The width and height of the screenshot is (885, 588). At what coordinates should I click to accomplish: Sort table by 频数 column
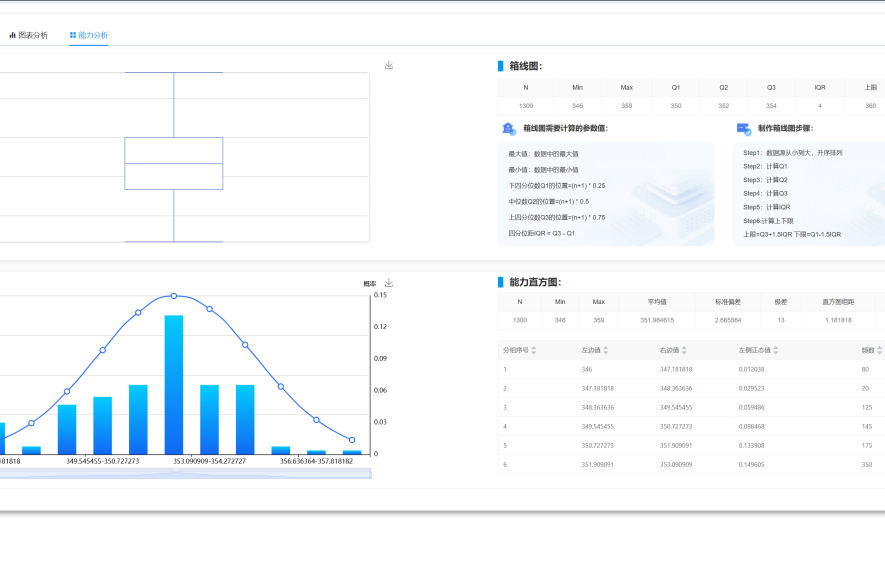pyautogui.click(x=879, y=350)
